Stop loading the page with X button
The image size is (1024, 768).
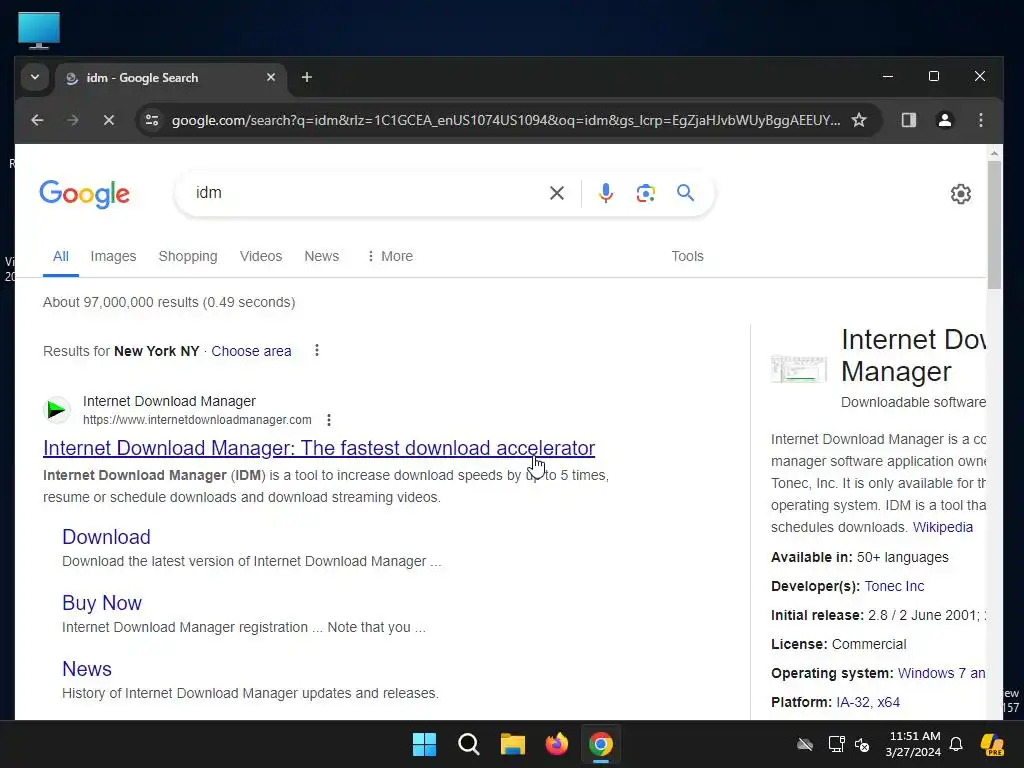108,120
